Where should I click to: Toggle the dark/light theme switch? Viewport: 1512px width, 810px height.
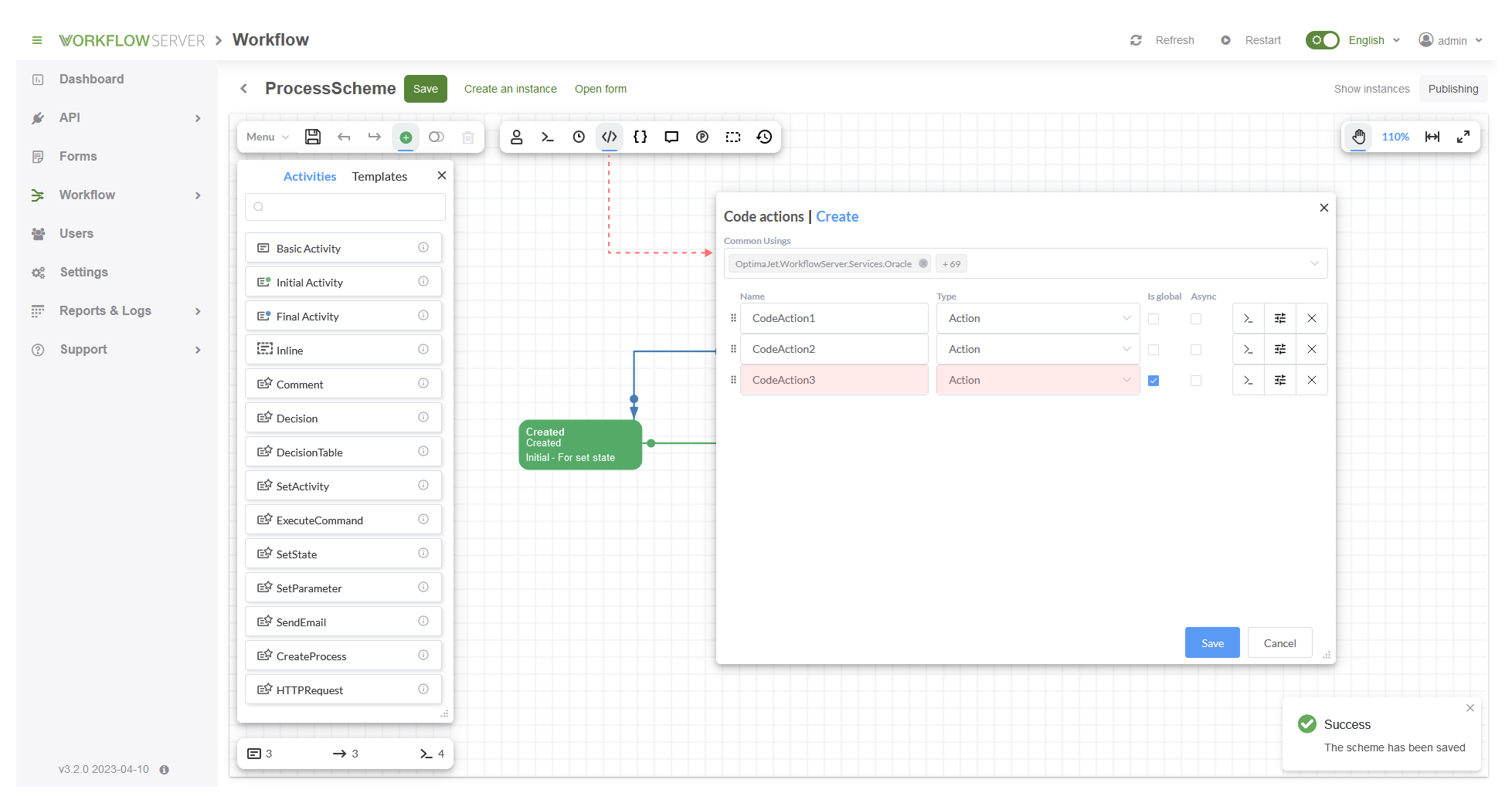[1323, 40]
